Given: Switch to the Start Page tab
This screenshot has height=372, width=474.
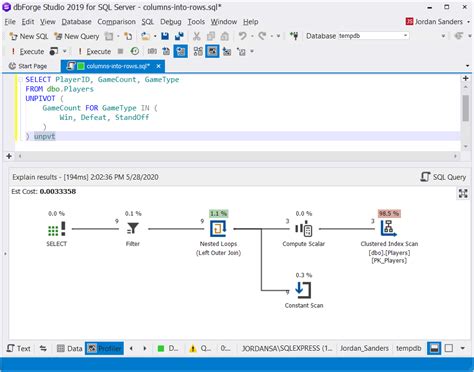Looking at the screenshot, I should pos(28,66).
